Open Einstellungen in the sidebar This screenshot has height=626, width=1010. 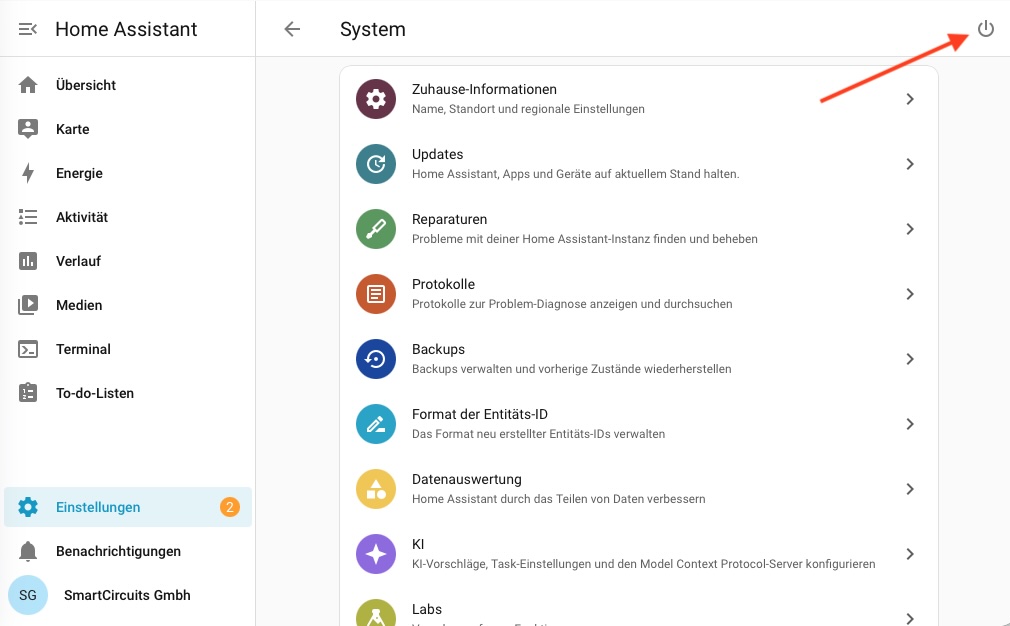pyautogui.click(x=128, y=507)
